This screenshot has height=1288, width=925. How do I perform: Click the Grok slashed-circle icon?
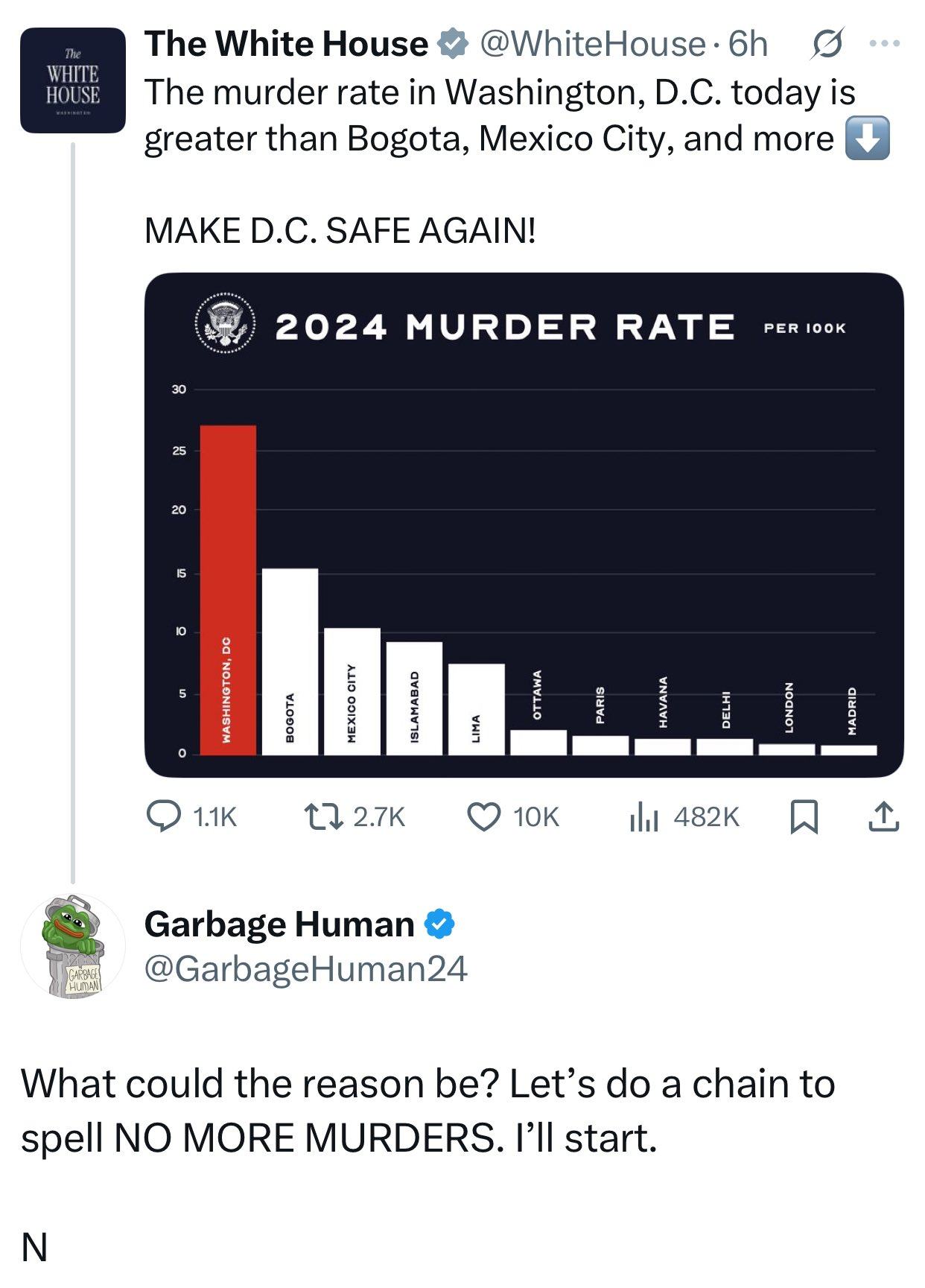coord(827,44)
